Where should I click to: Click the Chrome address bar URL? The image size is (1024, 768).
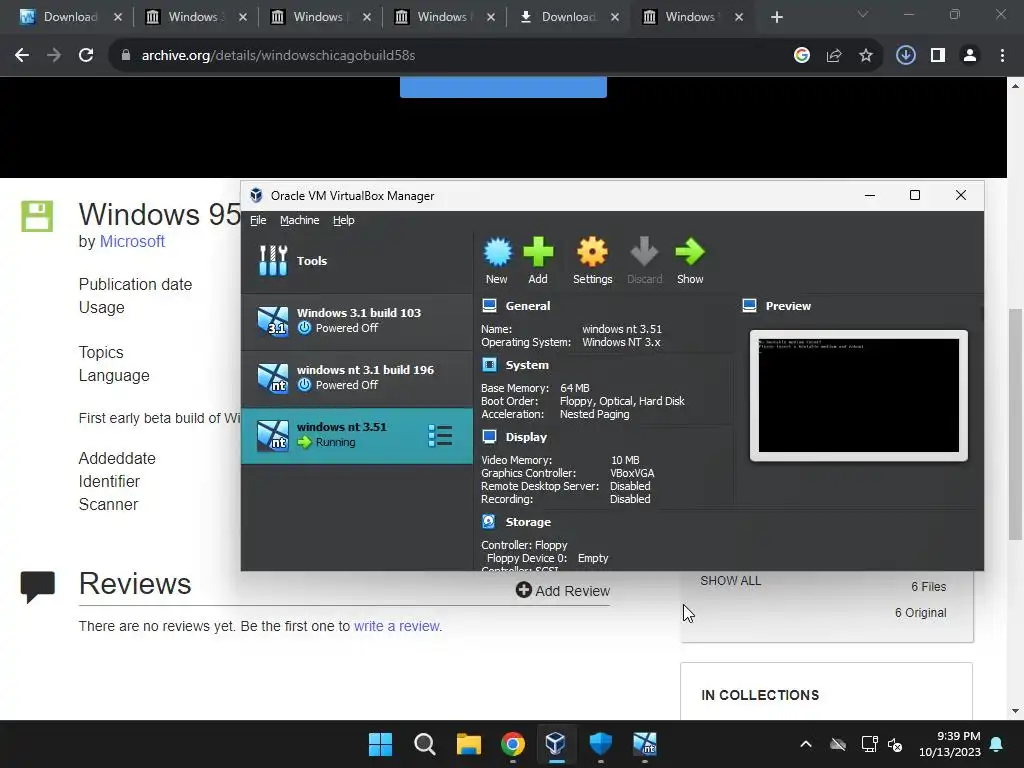(x=278, y=56)
